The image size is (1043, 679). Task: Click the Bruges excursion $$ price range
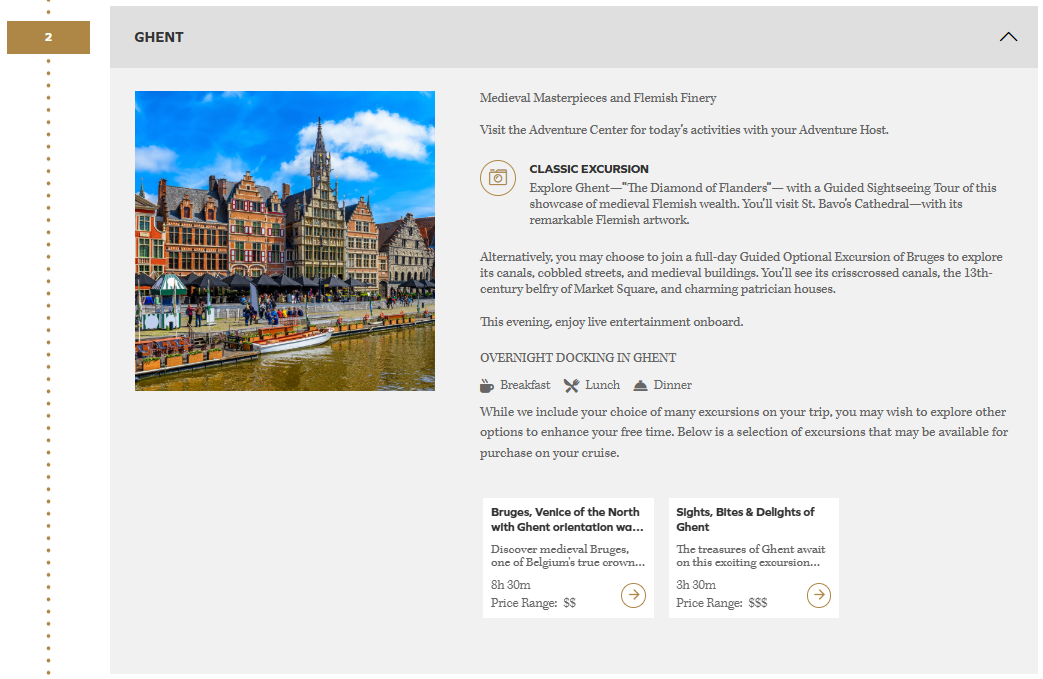coord(533,603)
